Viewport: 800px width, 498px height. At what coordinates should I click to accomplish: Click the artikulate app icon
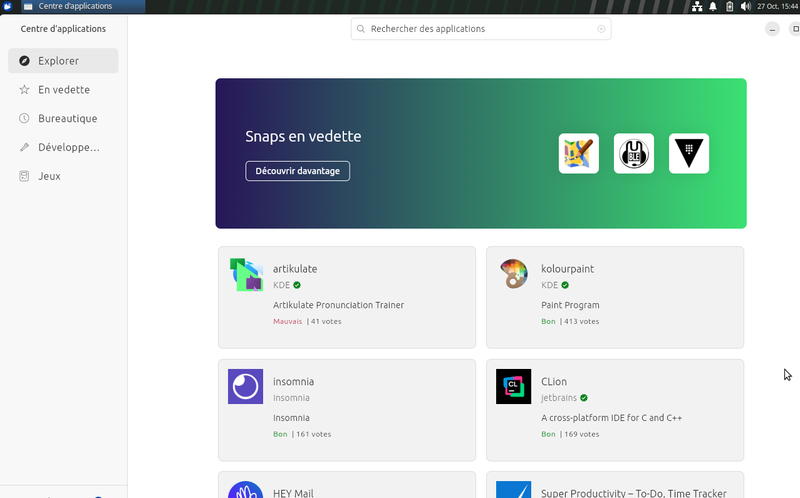[x=246, y=275]
